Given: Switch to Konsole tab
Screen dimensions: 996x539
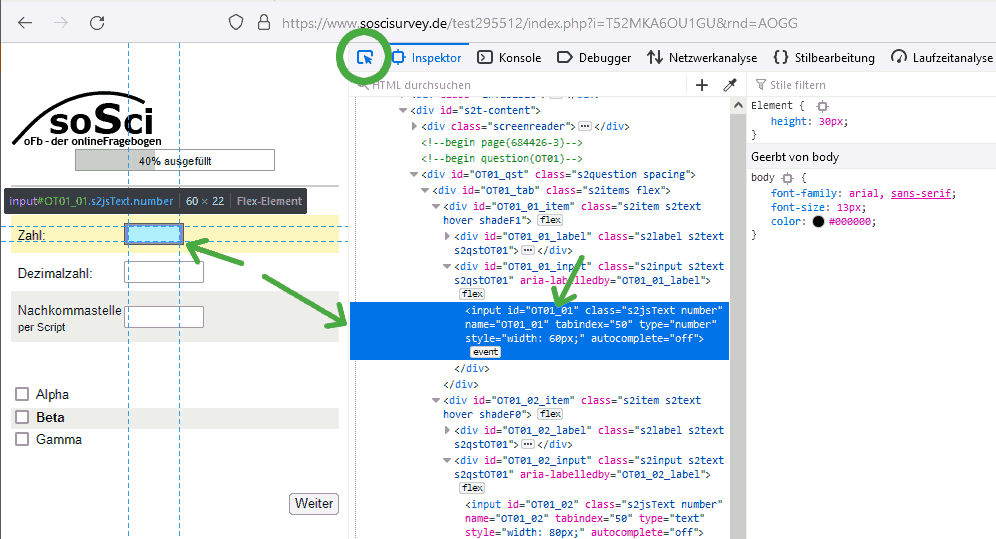Looking at the screenshot, I should click(x=509, y=58).
